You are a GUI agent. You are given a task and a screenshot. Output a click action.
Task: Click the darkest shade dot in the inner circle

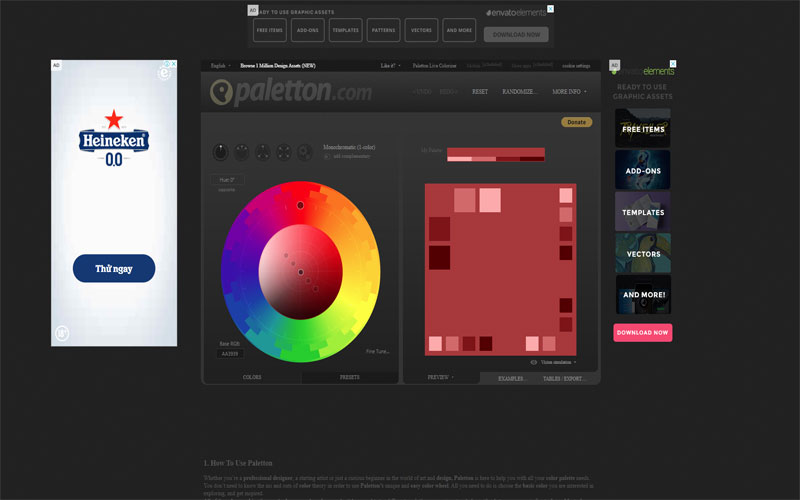316,289
